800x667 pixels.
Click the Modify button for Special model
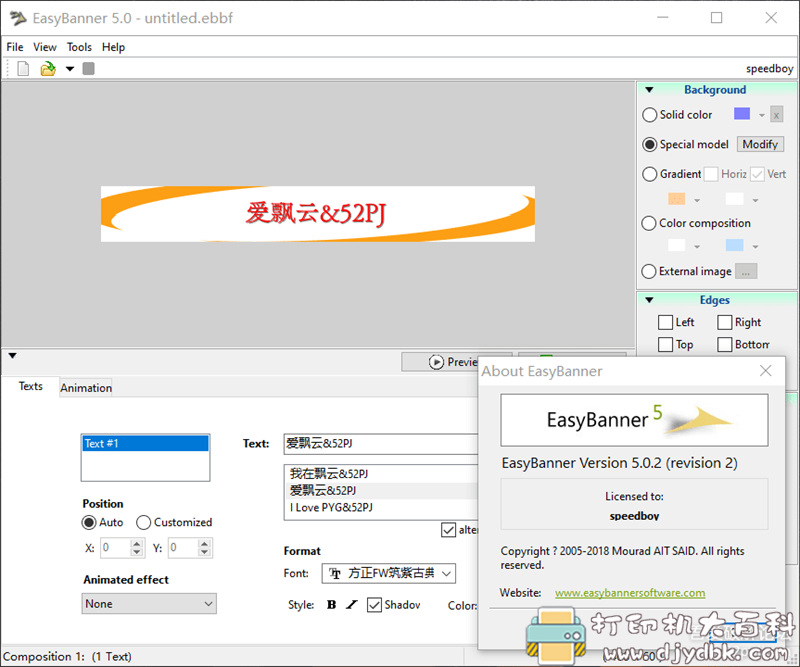coord(760,144)
